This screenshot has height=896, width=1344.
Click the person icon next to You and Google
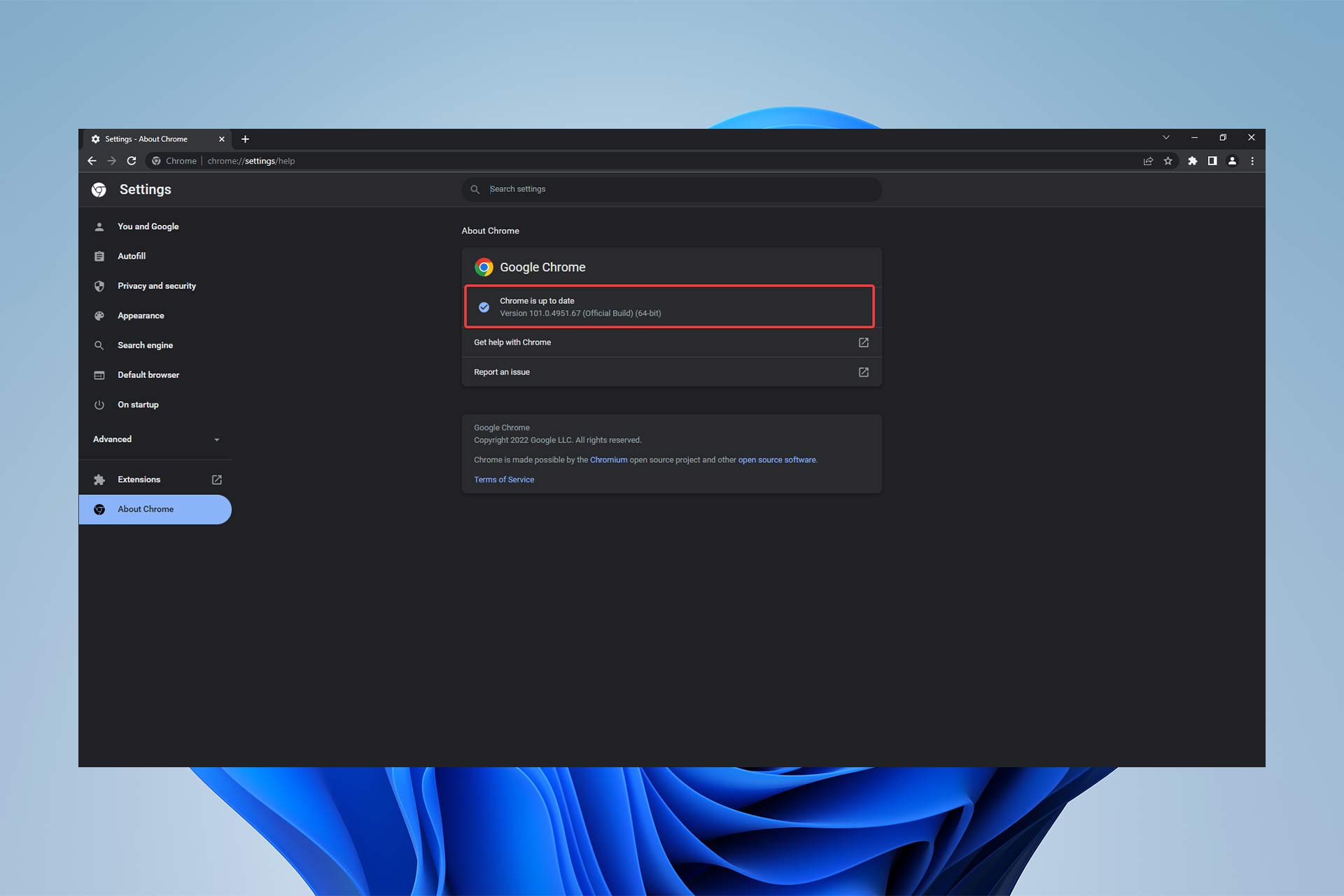pyautogui.click(x=99, y=227)
